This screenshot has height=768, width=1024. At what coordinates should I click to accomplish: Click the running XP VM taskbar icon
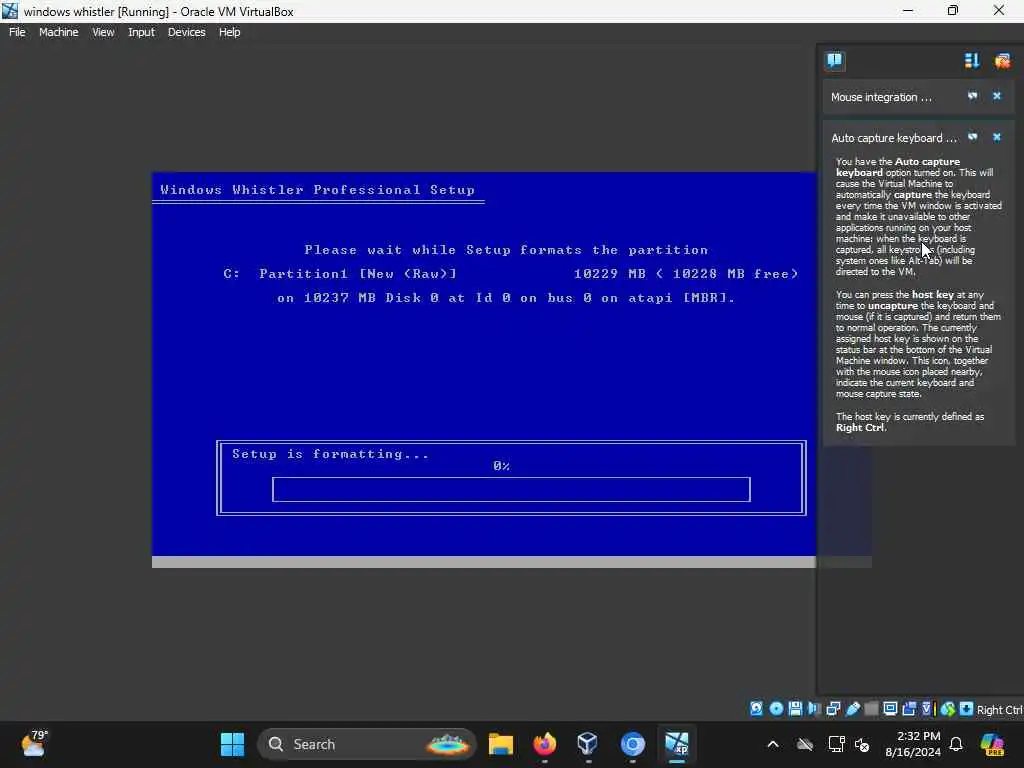click(677, 744)
